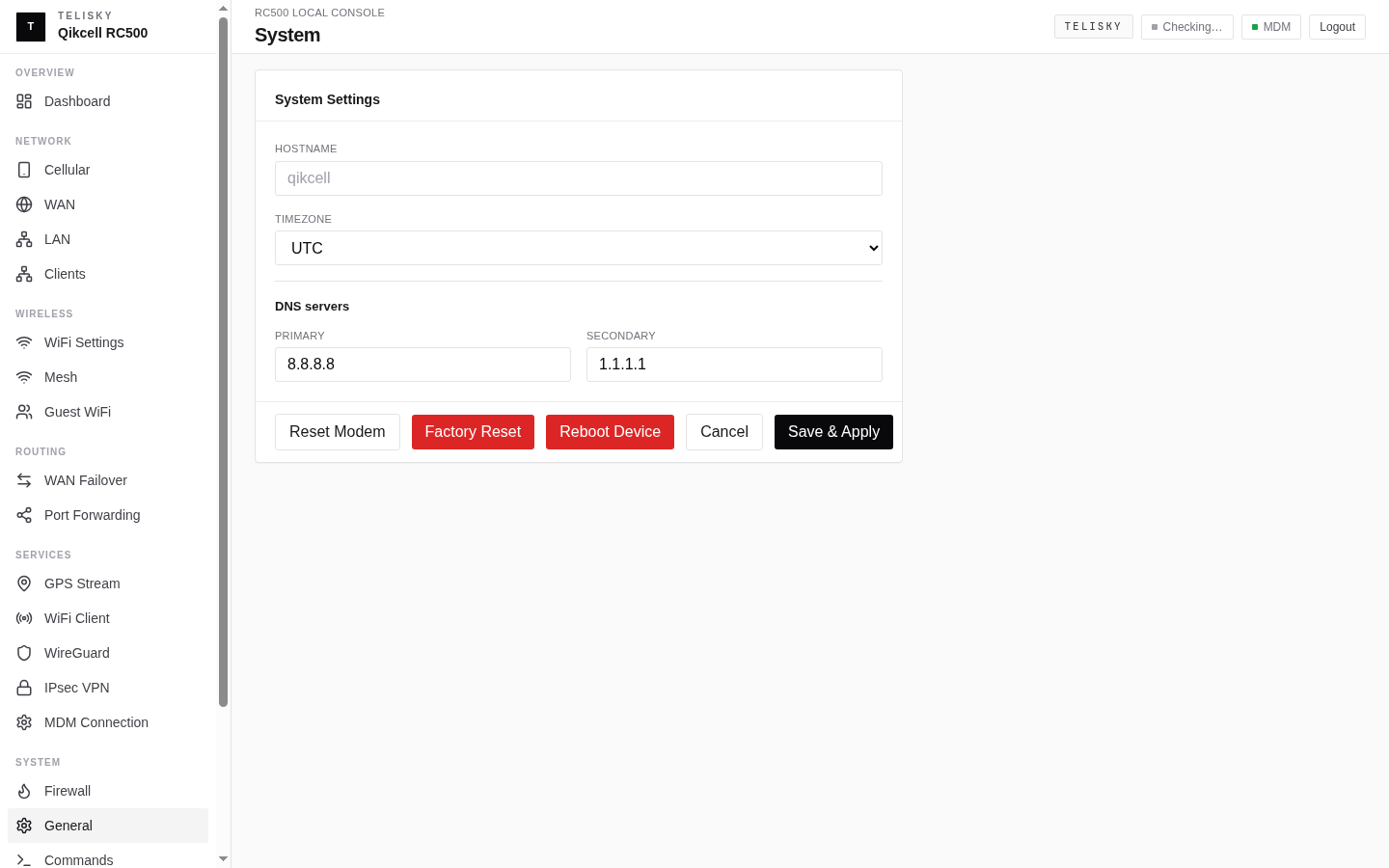Open WiFi Client service
This screenshot has height=868, width=1389.
coord(108,618)
